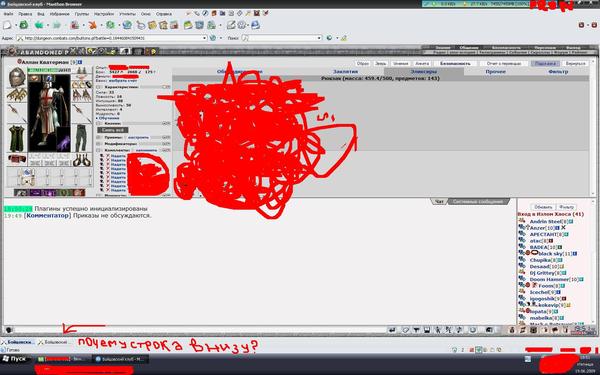Open the search box dropdown arrow

click(x=319, y=38)
